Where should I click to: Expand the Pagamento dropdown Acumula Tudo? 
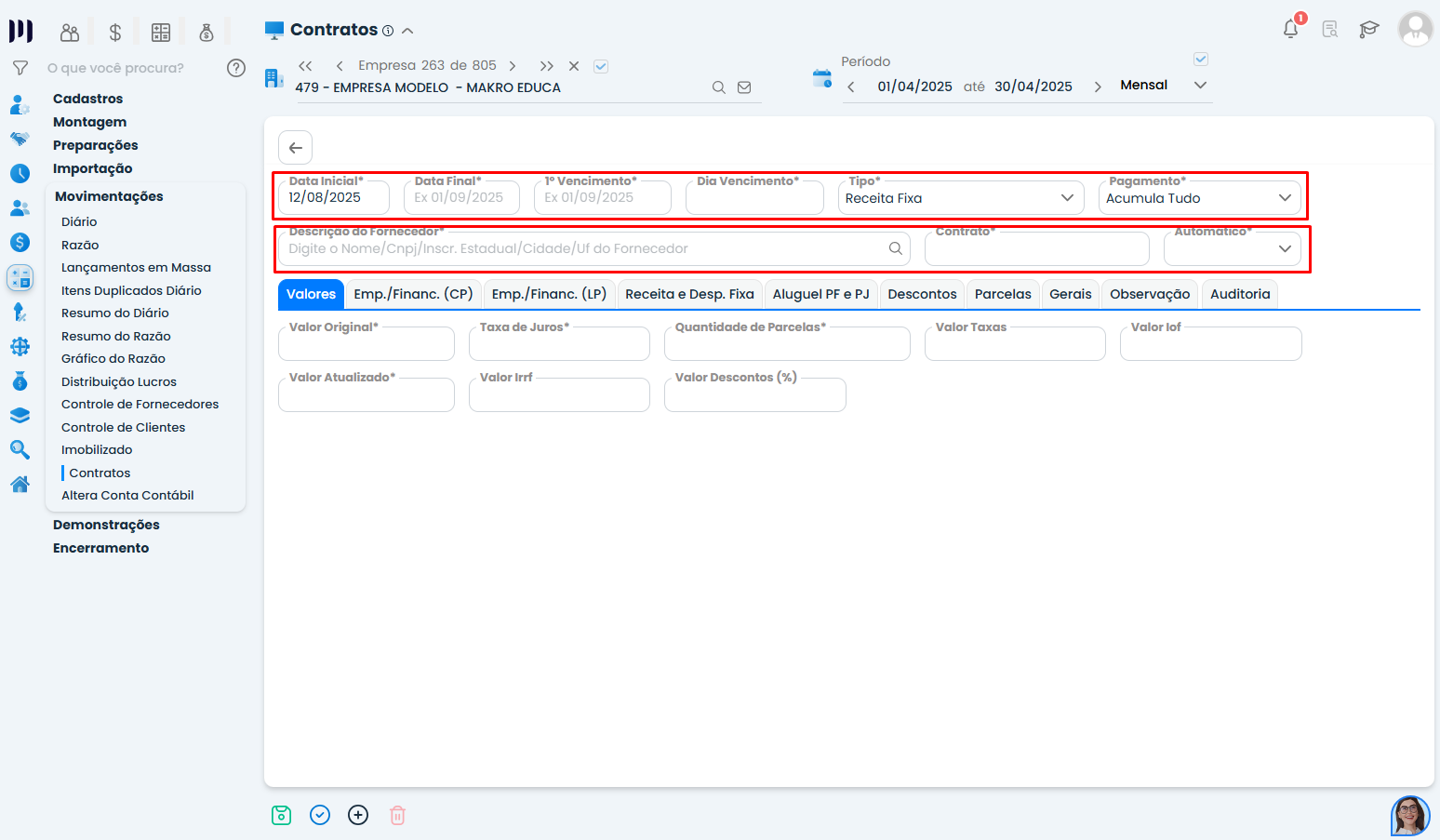[1198, 198]
